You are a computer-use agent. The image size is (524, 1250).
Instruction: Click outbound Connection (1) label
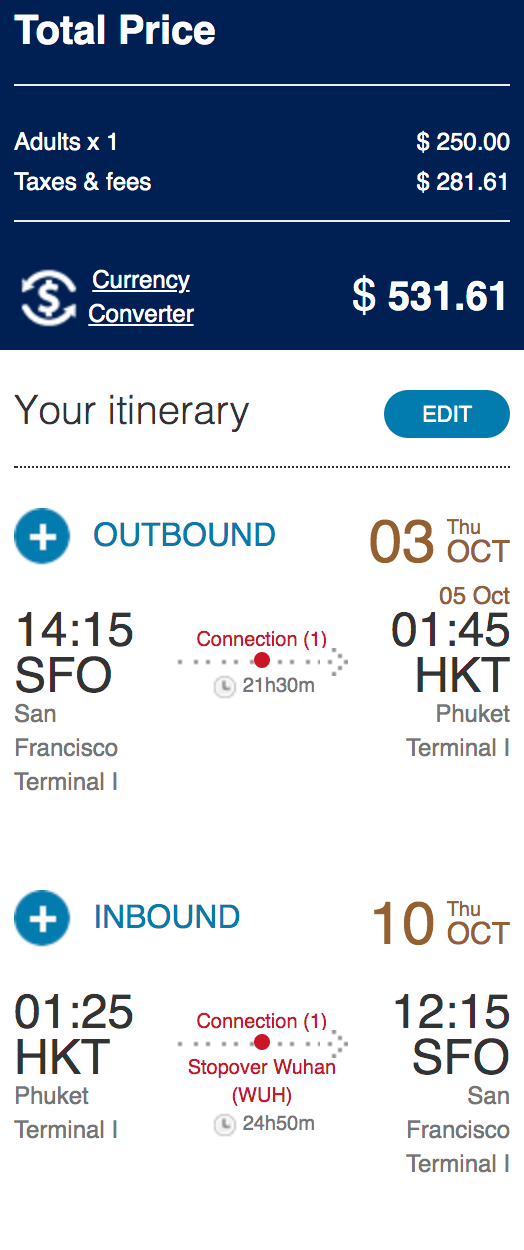(262, 638)
